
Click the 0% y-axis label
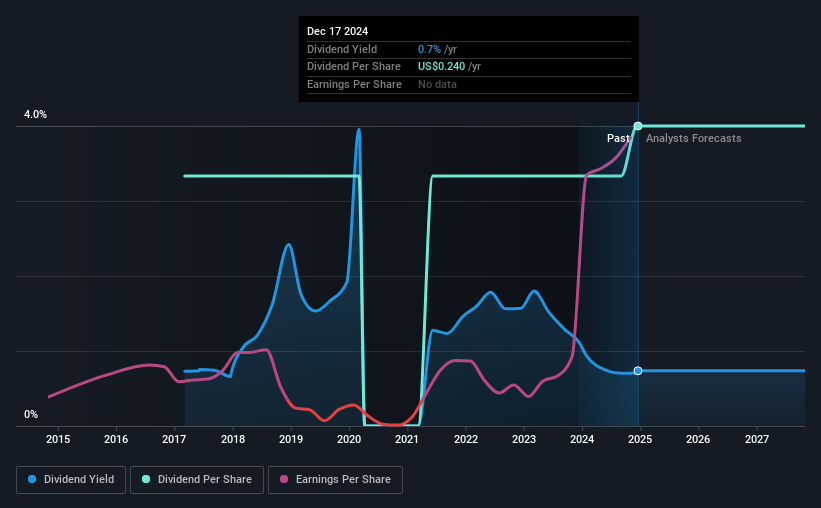point(31,414)
